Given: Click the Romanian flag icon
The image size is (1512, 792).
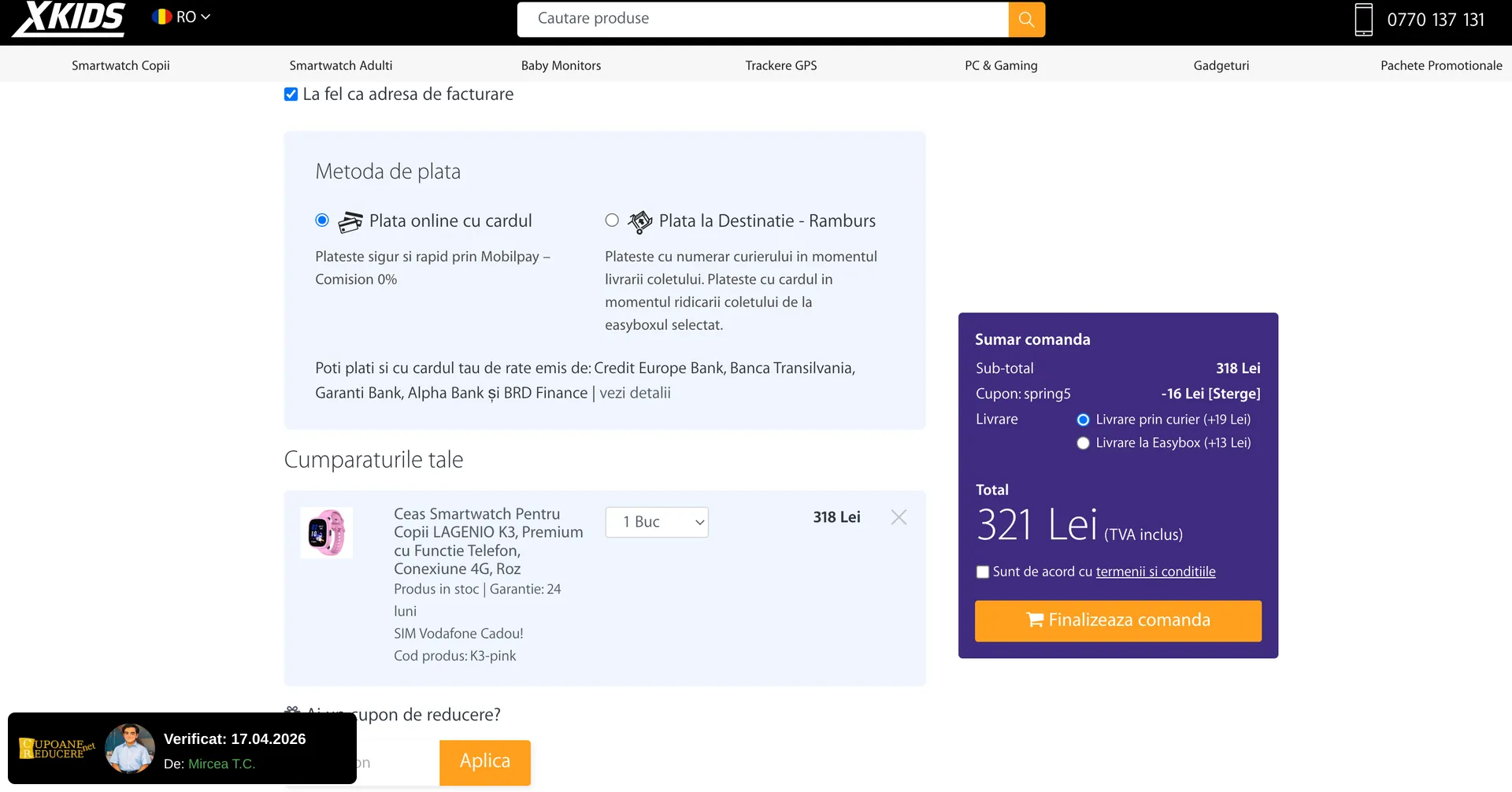Looking at the screenshot, I should (162, 17).
